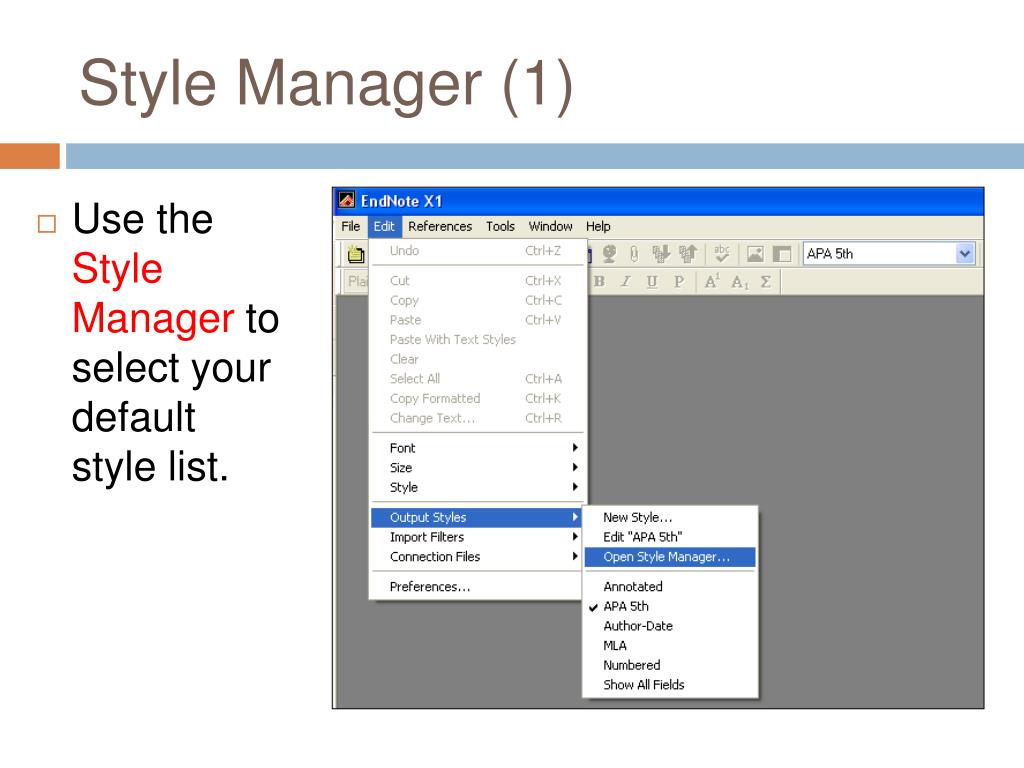1024x768 pixels.
Task: Expand the Connection Files submenu
Action: pyautogui.click(x=477, y=556)
